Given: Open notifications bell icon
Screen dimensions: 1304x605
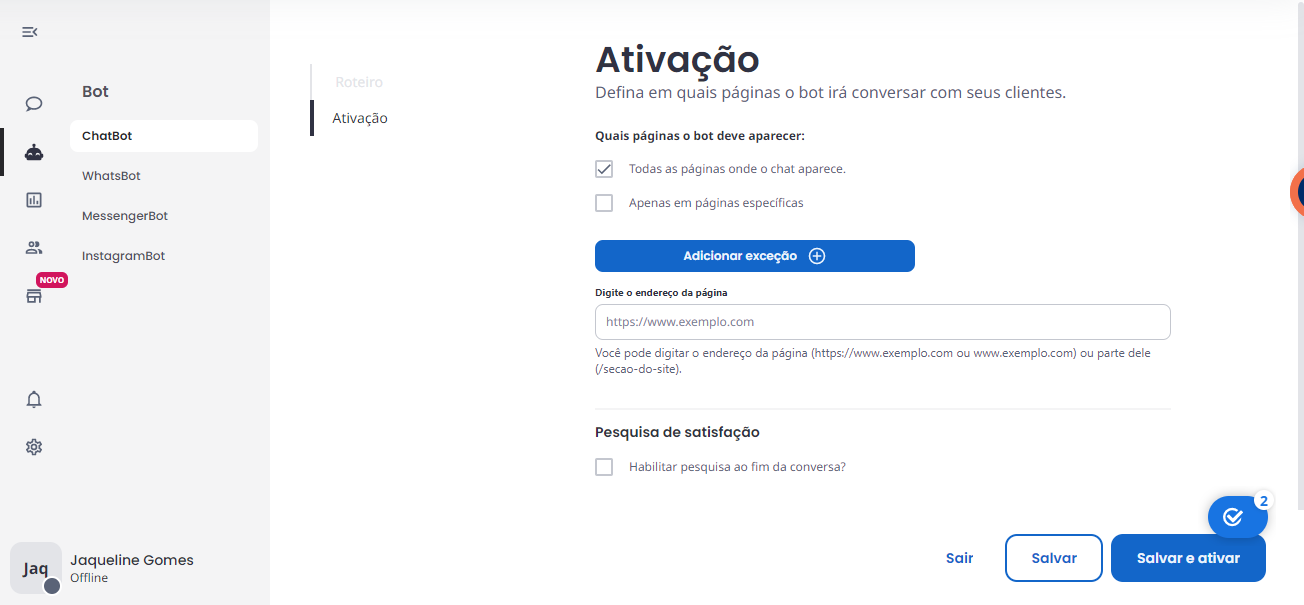Looking at the screenshot, I should (x=34, y=400).
